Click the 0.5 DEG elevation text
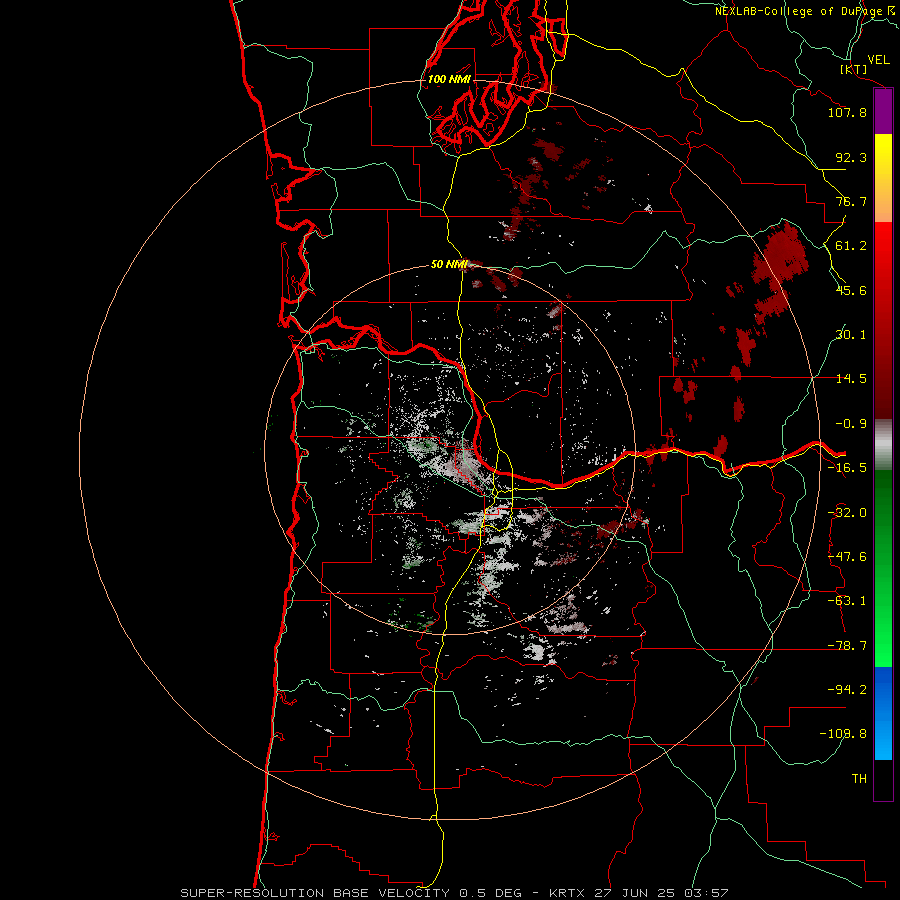This screenshot has width=900, height=900. 490,893
